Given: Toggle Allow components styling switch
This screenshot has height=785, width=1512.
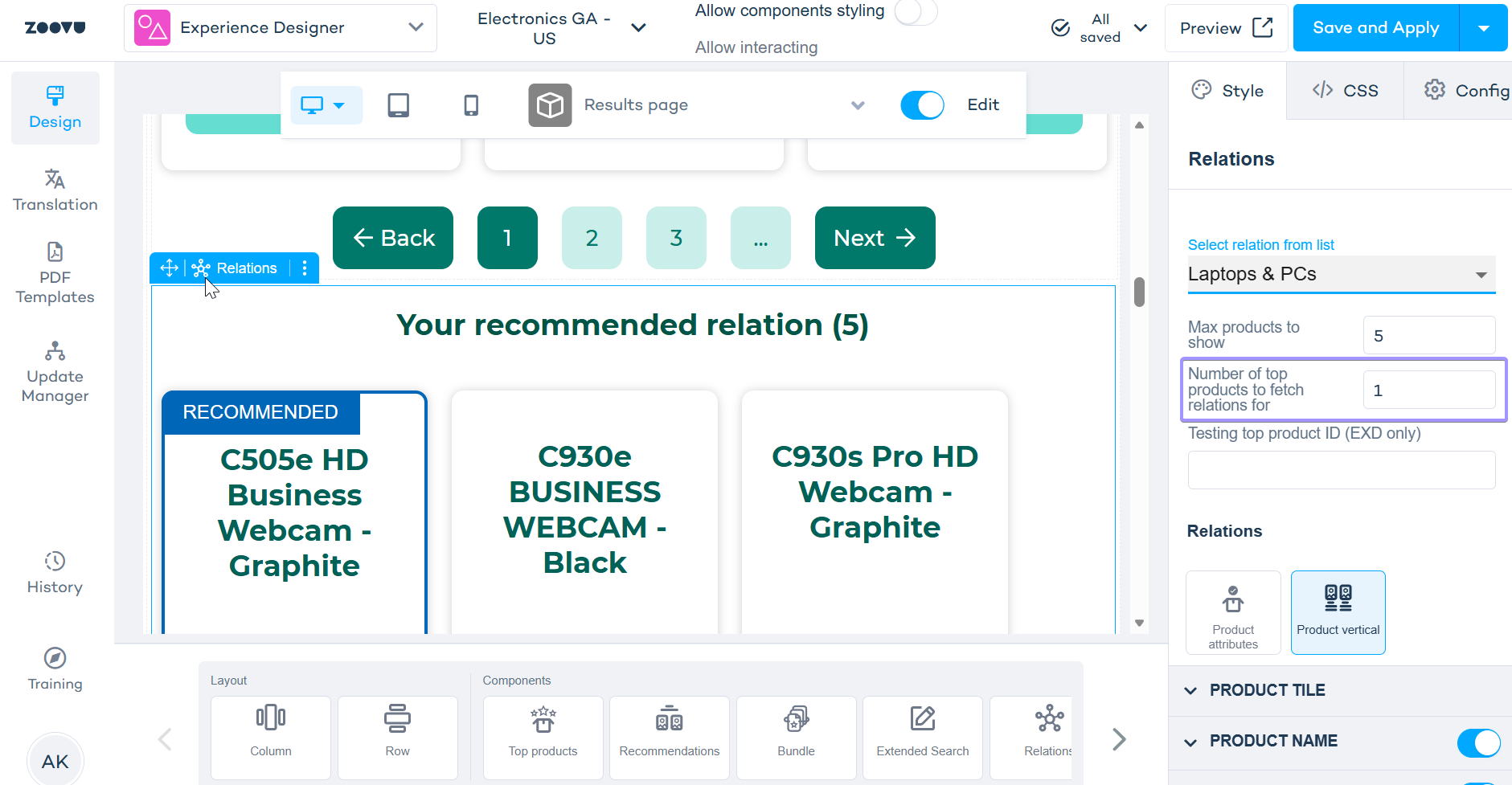Looking at the screenshot, I should coord(916,11).
